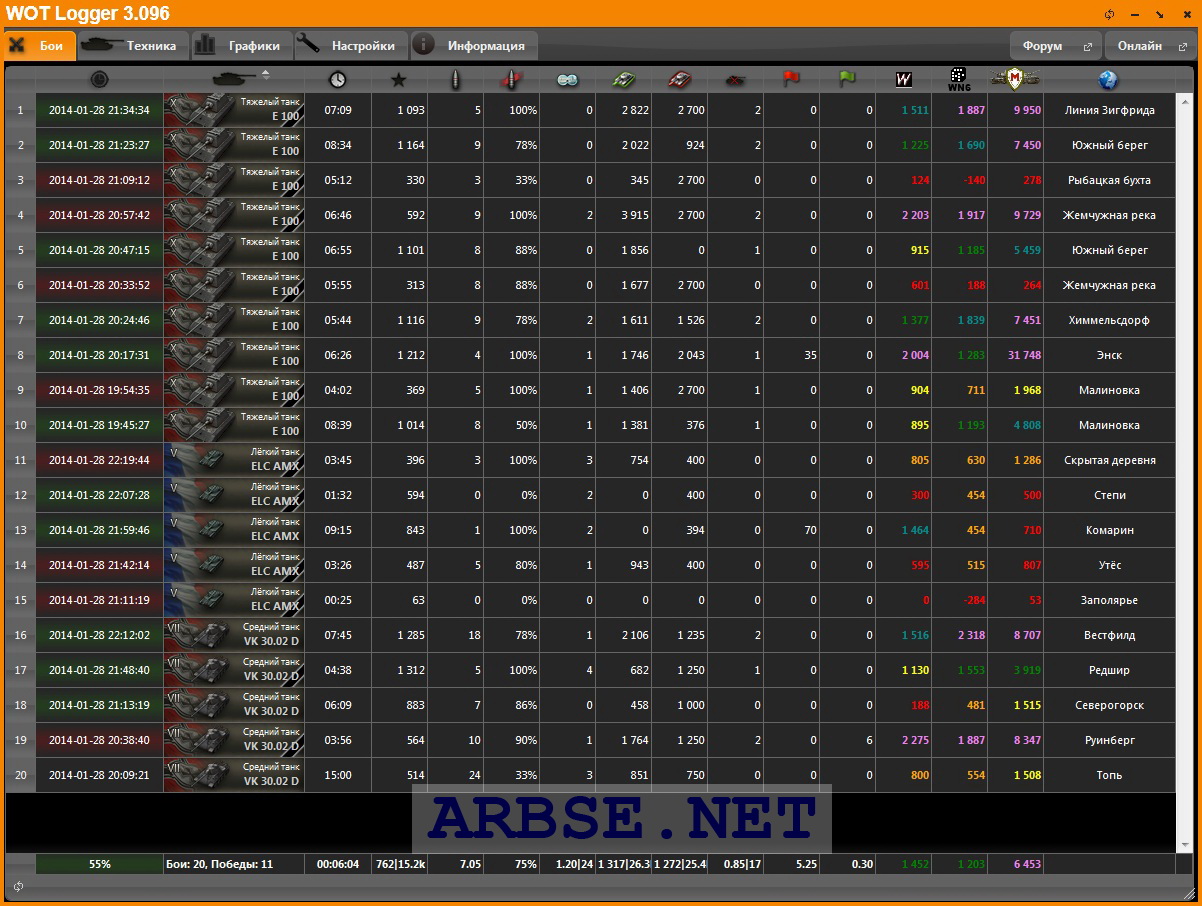The height and width of the screenshot is (906, 1202).
Task: Click map name Скрытая деревня
Action: (x=1109, y=460)
